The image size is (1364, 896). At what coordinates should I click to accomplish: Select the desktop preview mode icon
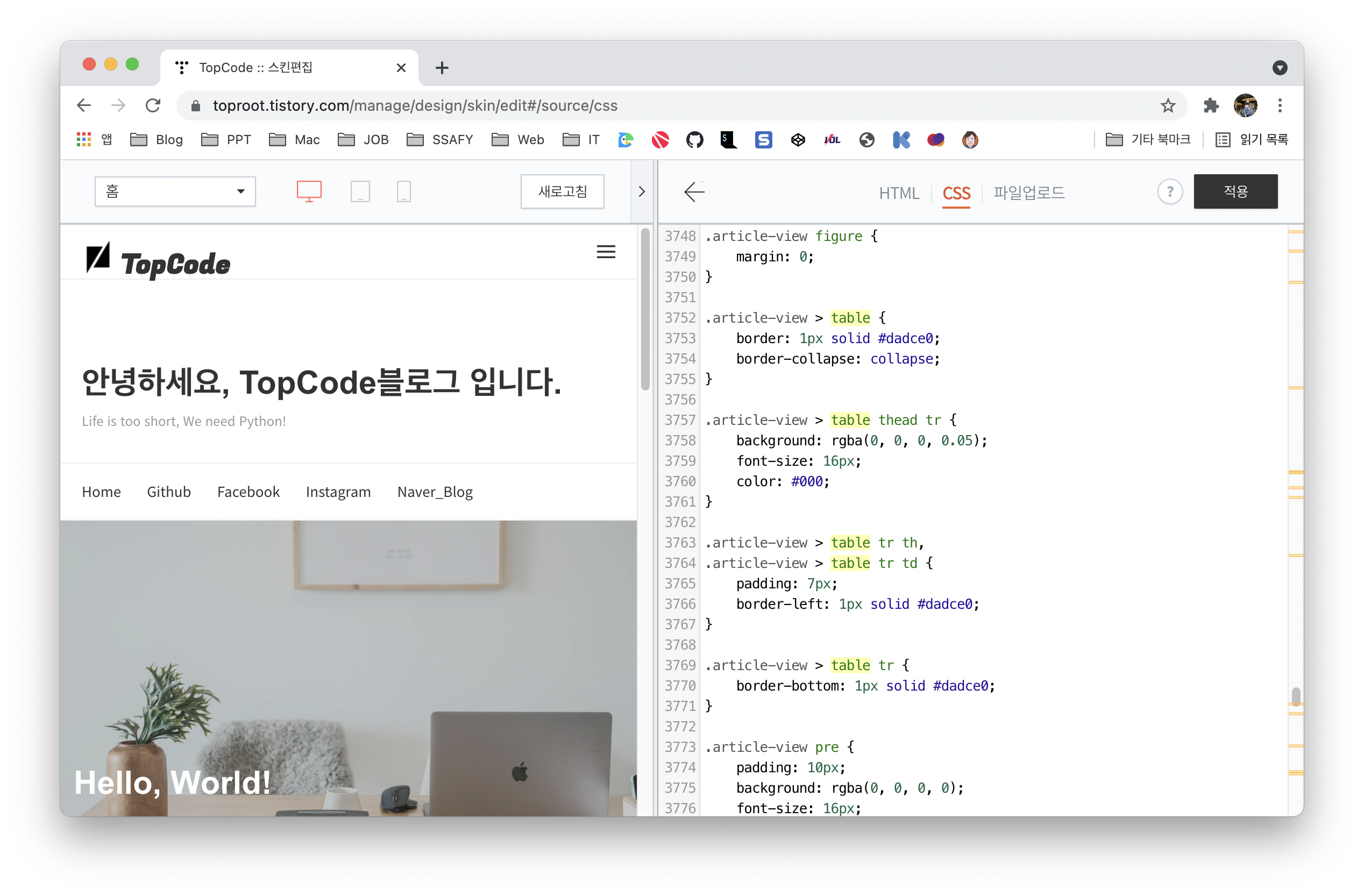pos(309,191)
